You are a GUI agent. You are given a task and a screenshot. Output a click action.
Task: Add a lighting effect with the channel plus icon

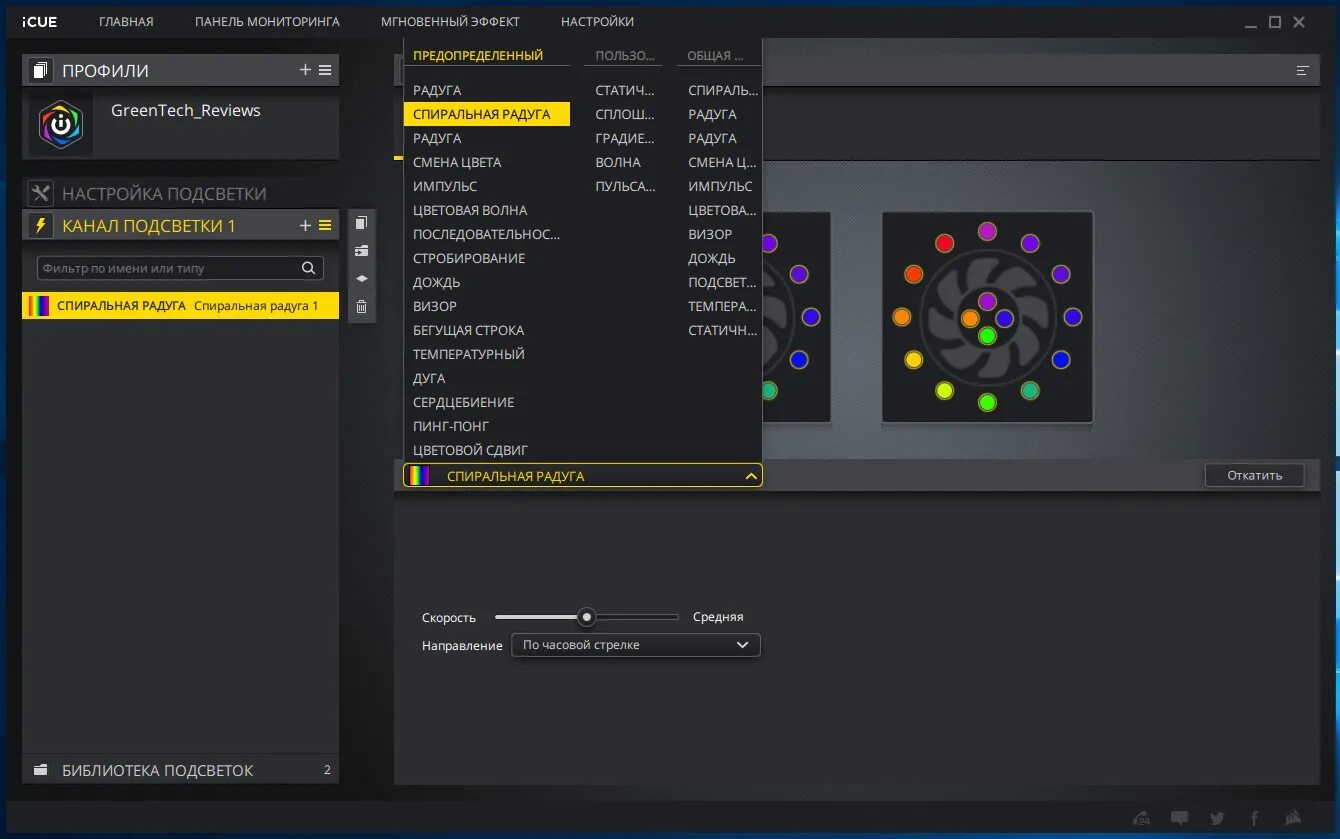(305, 226)
